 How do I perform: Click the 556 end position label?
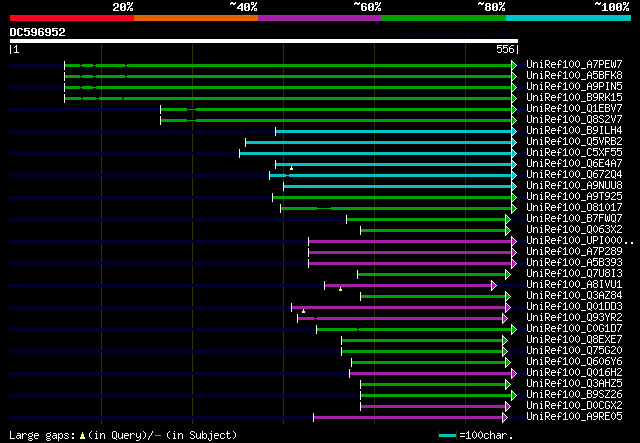click(505, 49)
